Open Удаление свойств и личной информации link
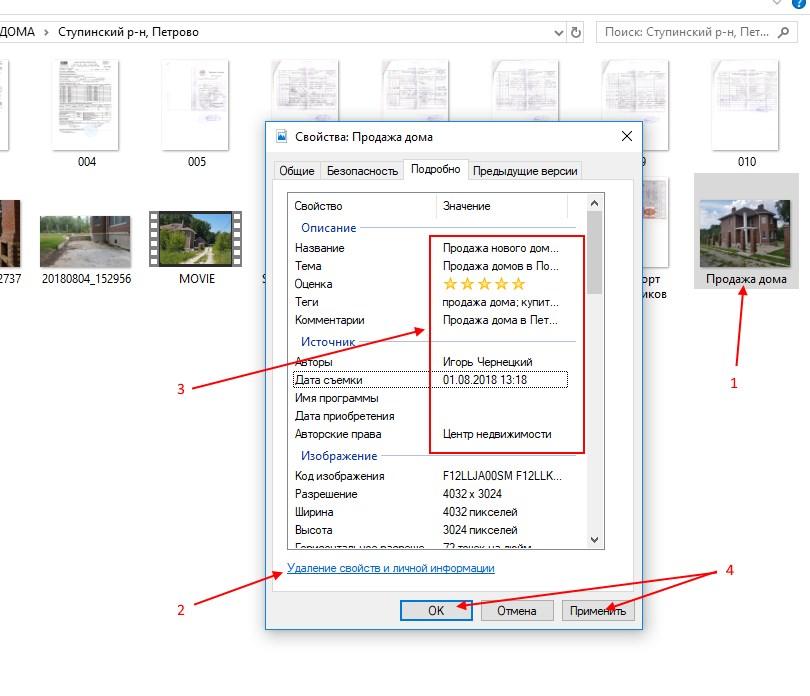Viewport: 810px width, 696px height. click(390, 568)
